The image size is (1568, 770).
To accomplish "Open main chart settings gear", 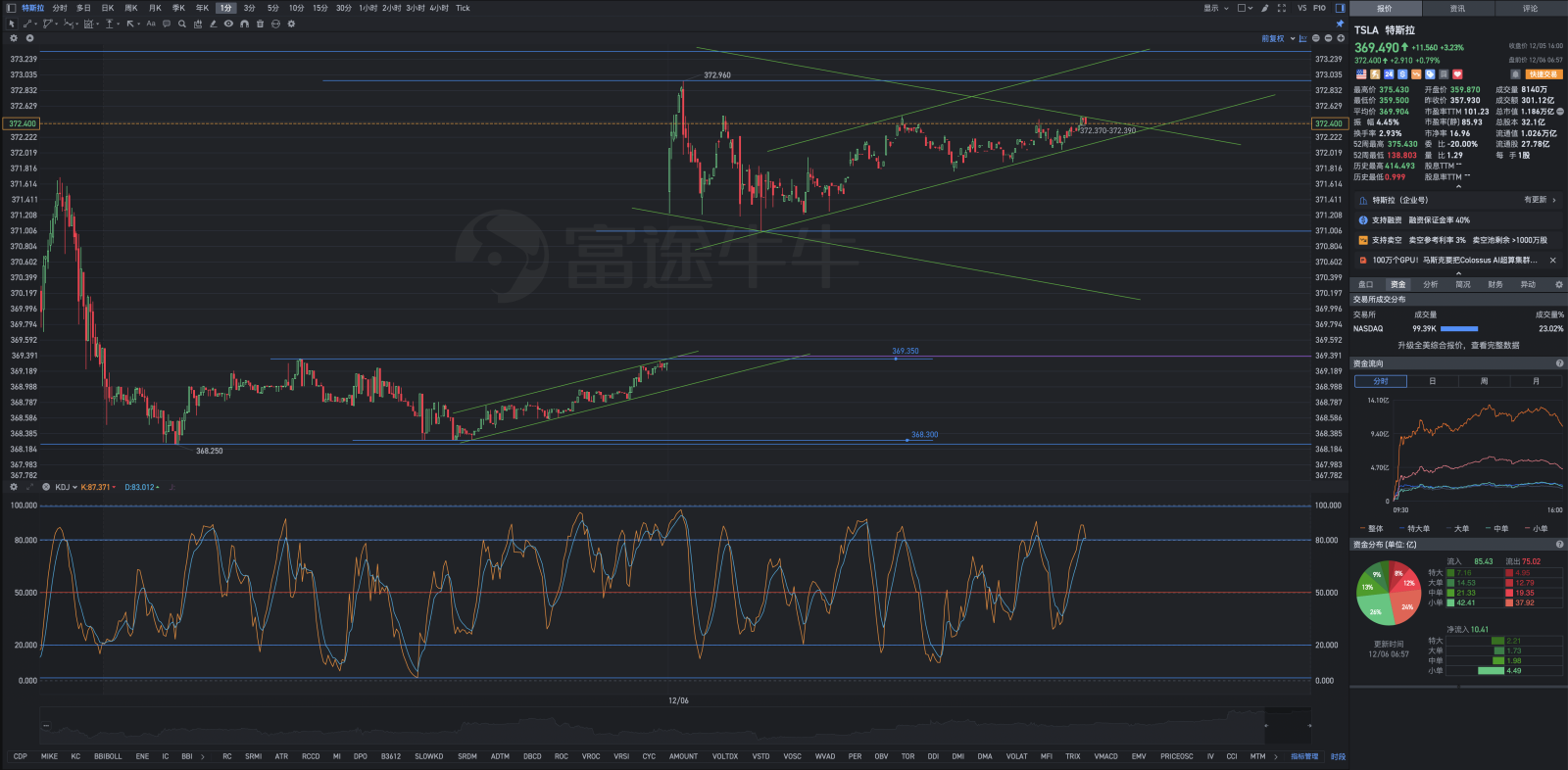I will [14, 38].
